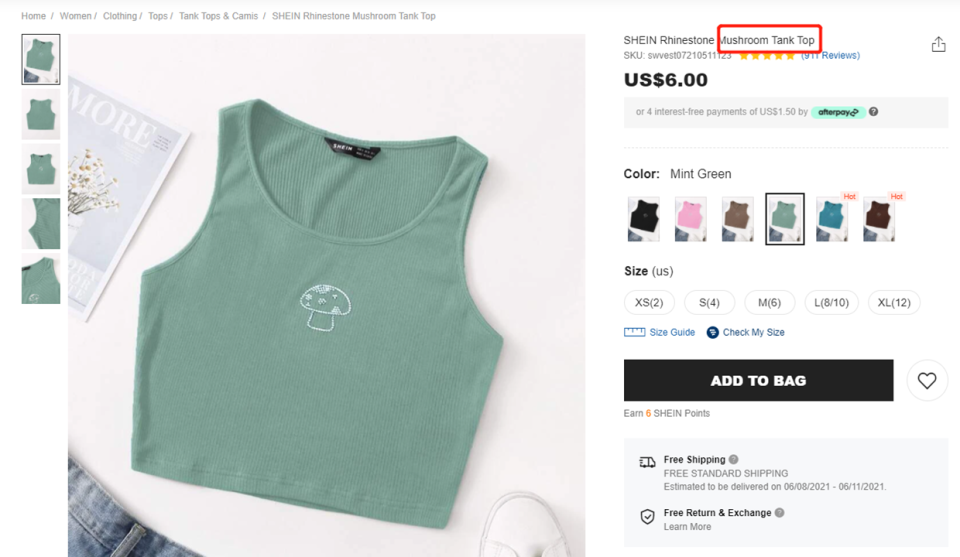
Task: Open the 911 Reviews link
Action: (x=831, y=56)
